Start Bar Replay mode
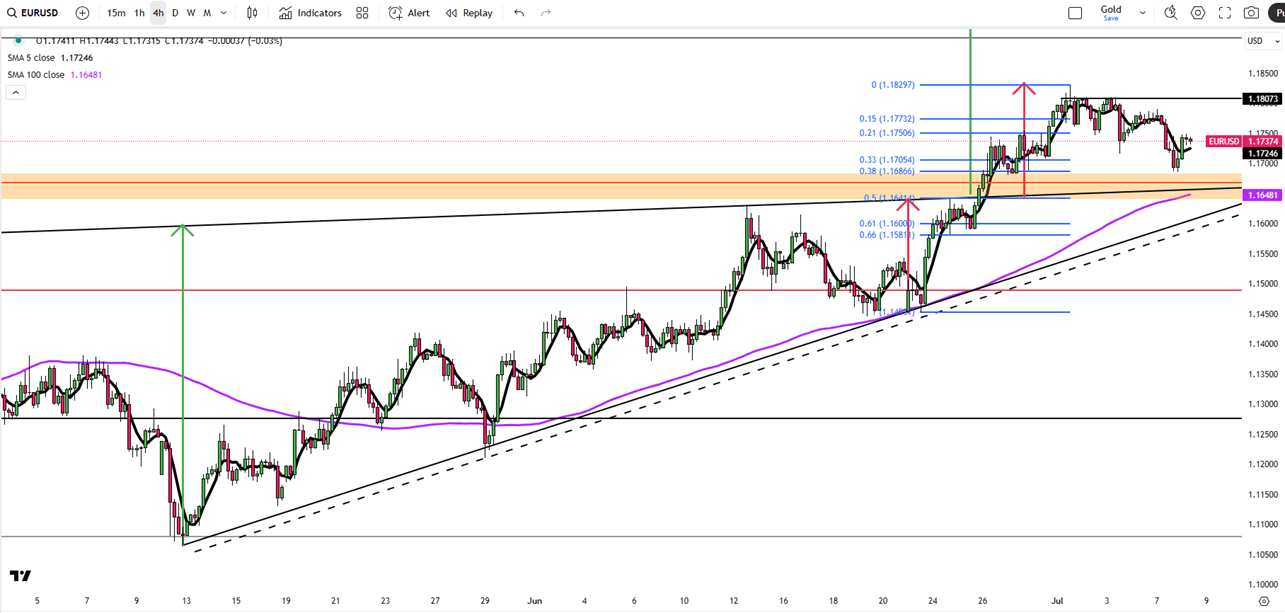The height and width of the screenshot is (613, 1285). click(469, 13)
